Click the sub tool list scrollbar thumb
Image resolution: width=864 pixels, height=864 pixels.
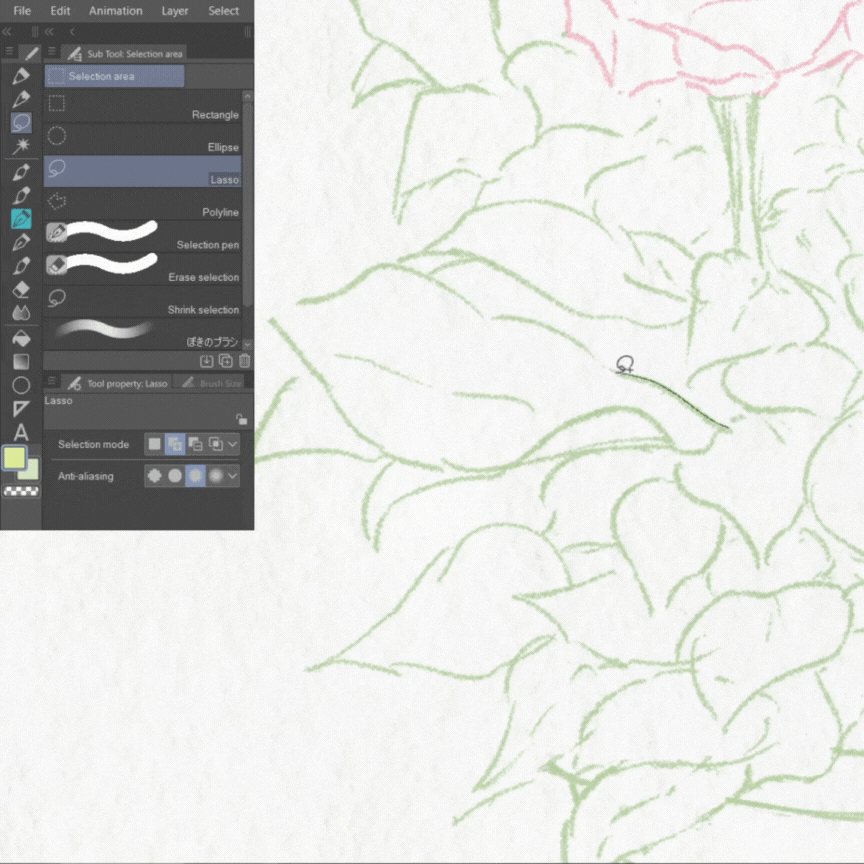(x=247, y=204)
